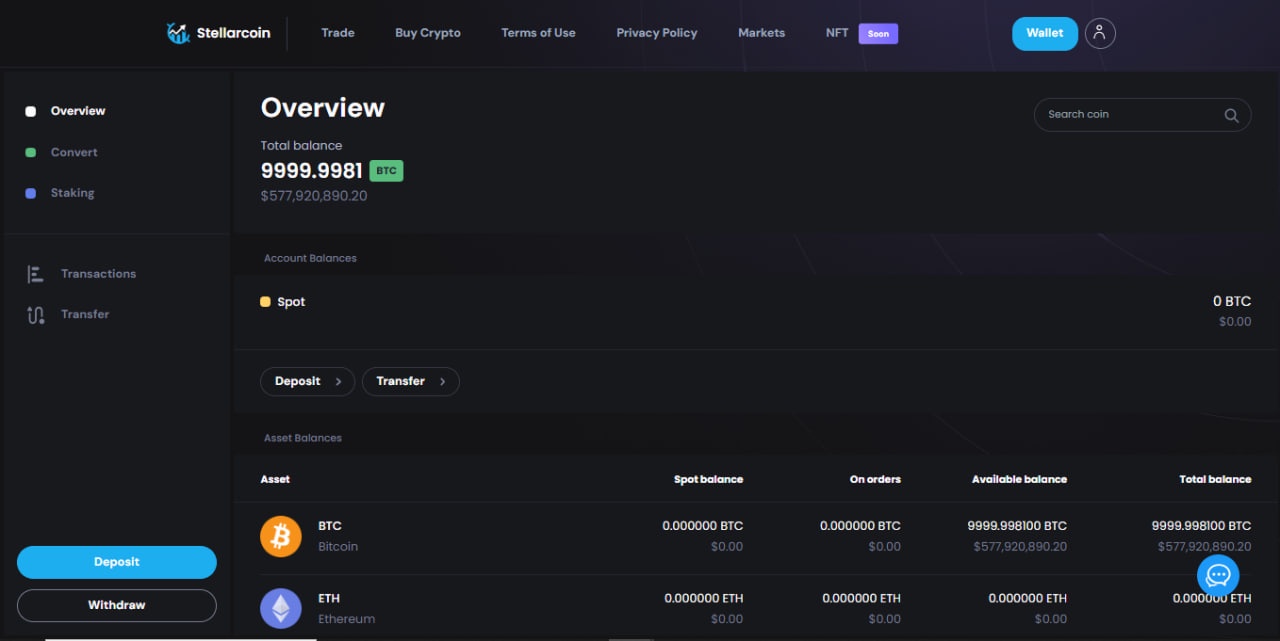The height and width of the screenshot is (641, 1280).
Task: Click the Transfer sidebar arrows icon
Action: [x=35, y=315]
